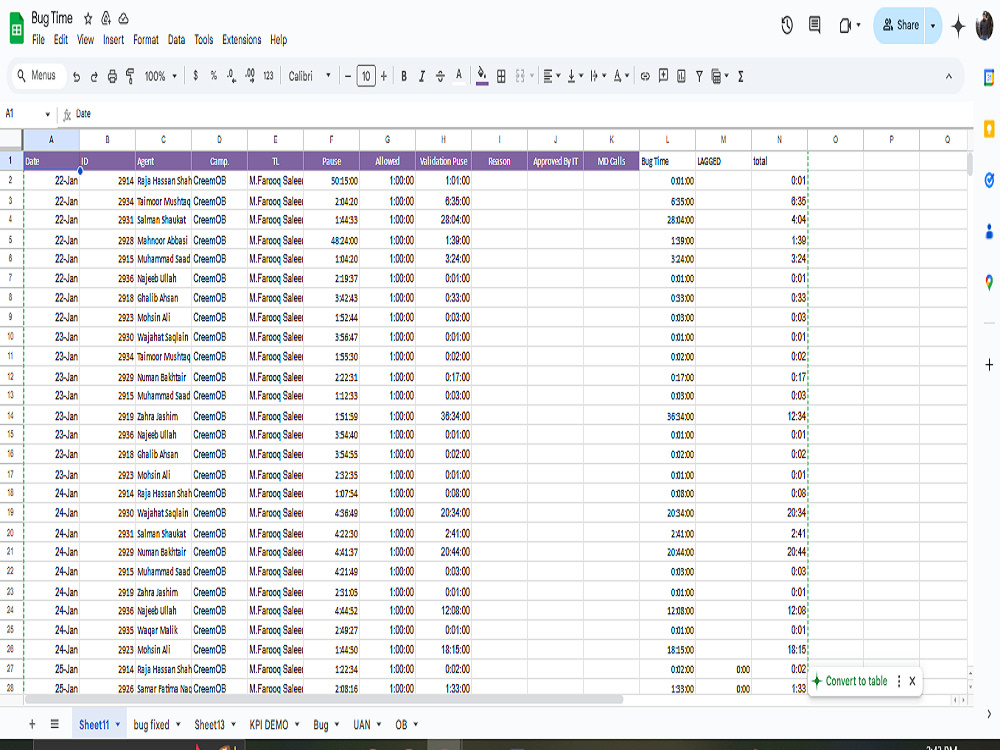Image resolution: width=1000 pixels, height=750 pixels.
Task: Open Convert to table more options
Action: pyautogui.click(x=899, y=680)
